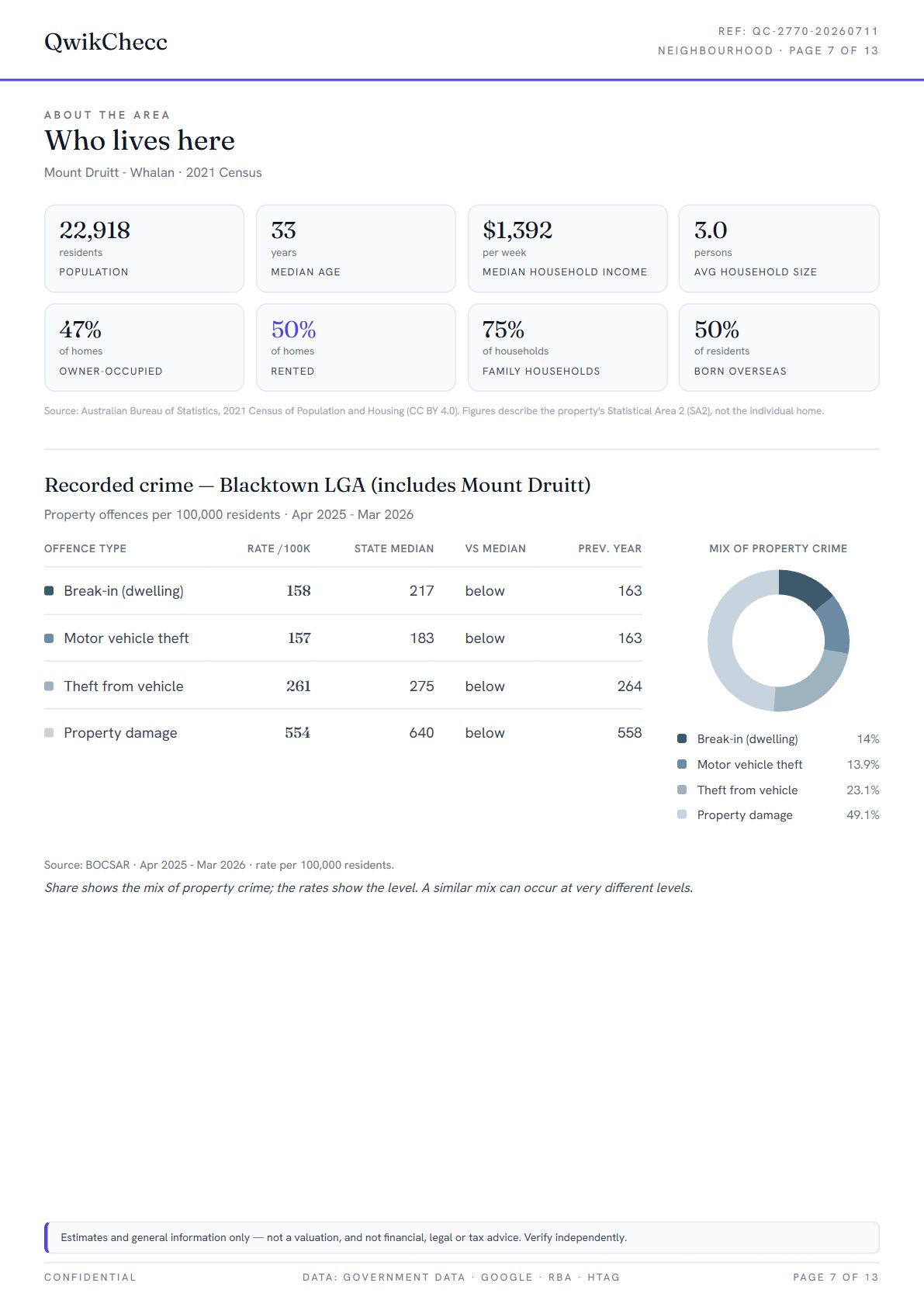Screen dimensions: 924x1307
Task: Click the BOCSAR source line
Action: click(x=219, y=865)
